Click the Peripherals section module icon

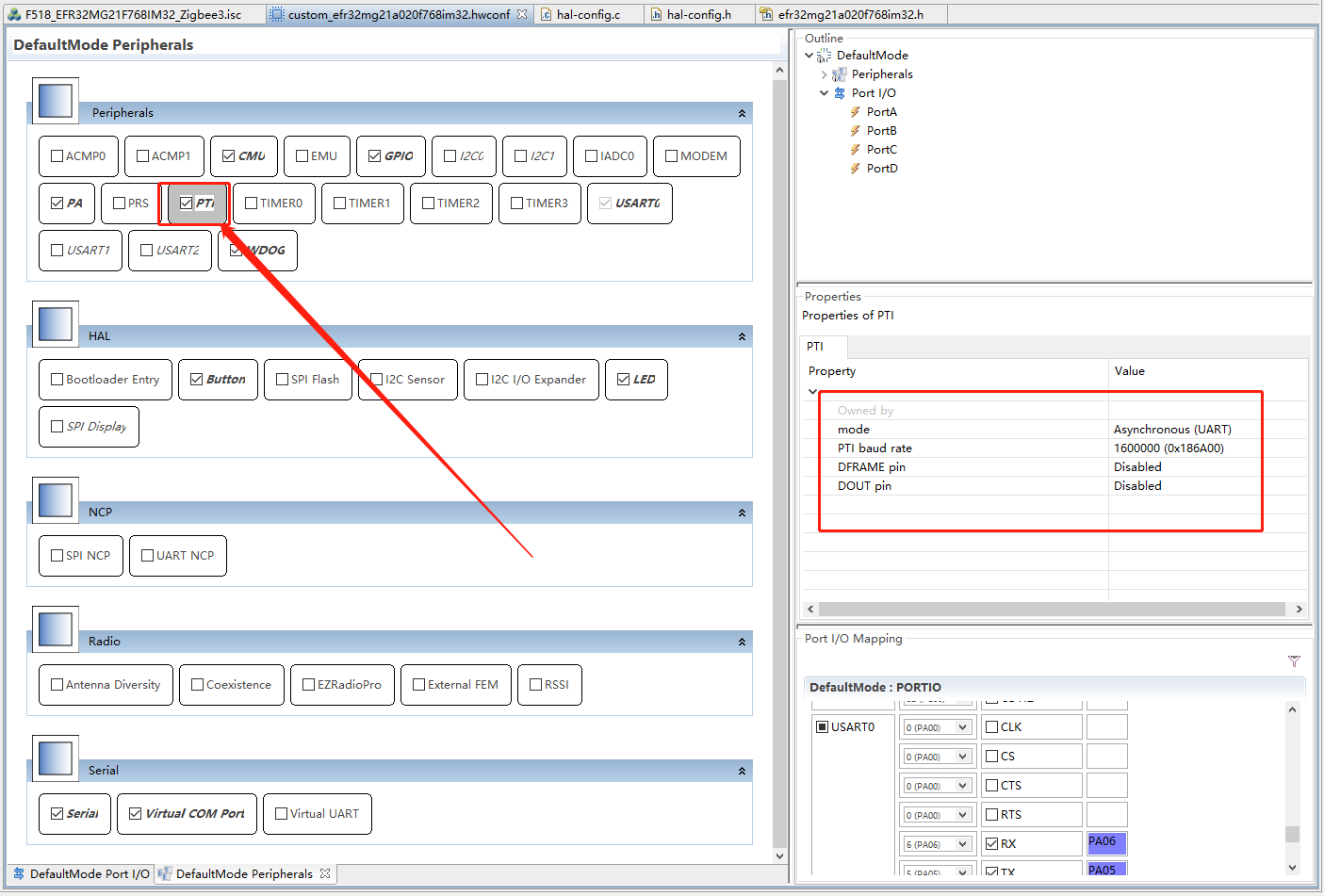pos(56,101)
